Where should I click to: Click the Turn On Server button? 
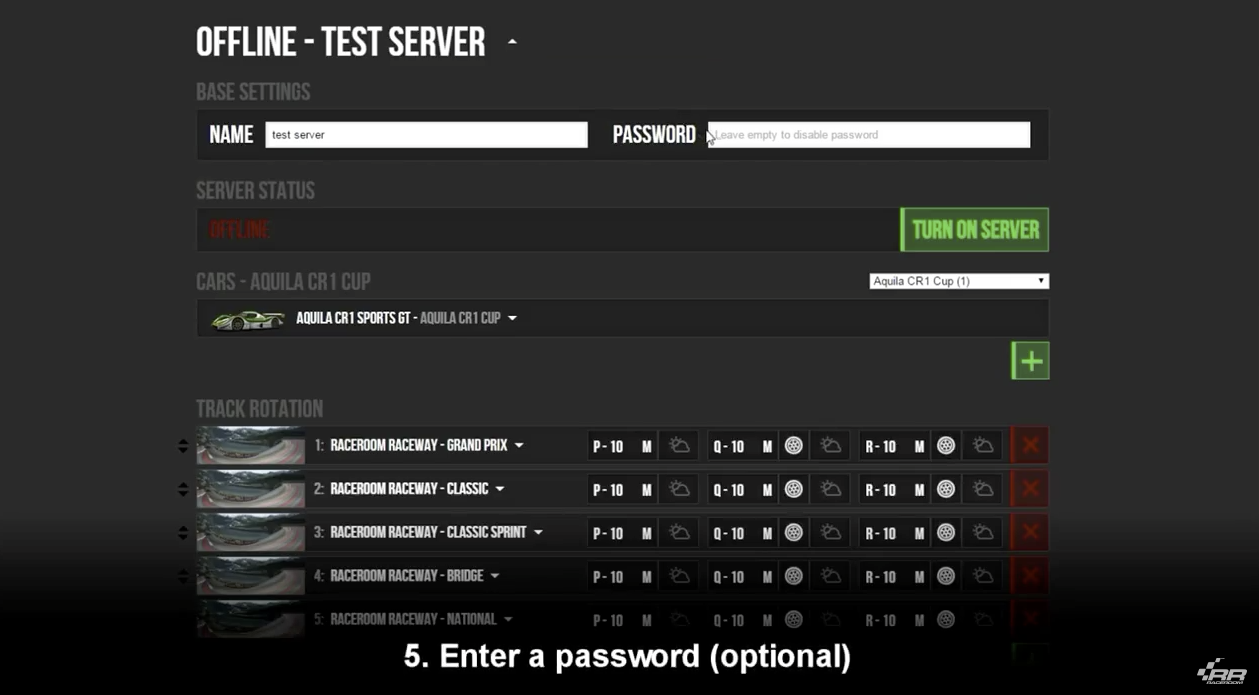pyautogui.click(x=975, y=230)
